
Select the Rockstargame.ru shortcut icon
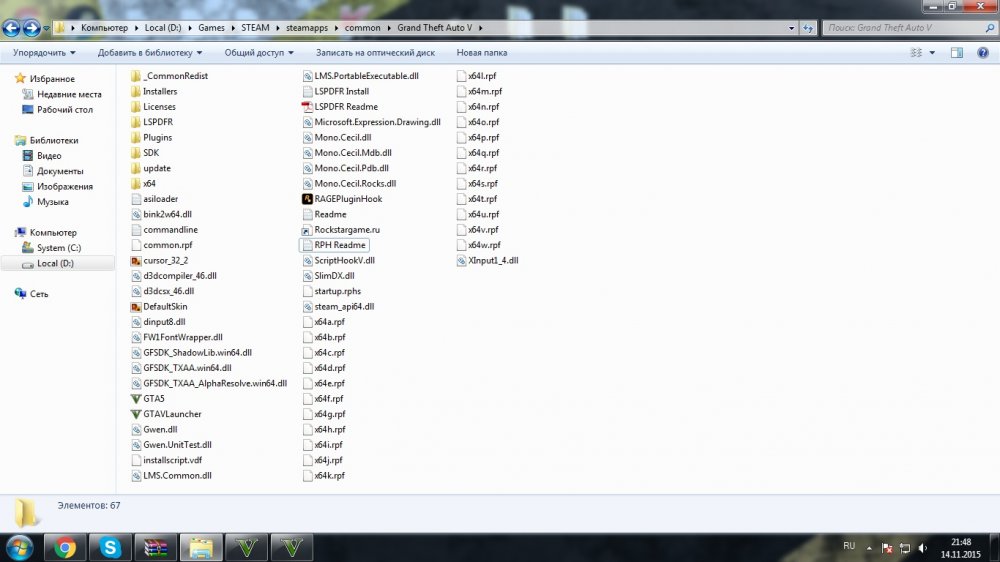coord(307,230)
